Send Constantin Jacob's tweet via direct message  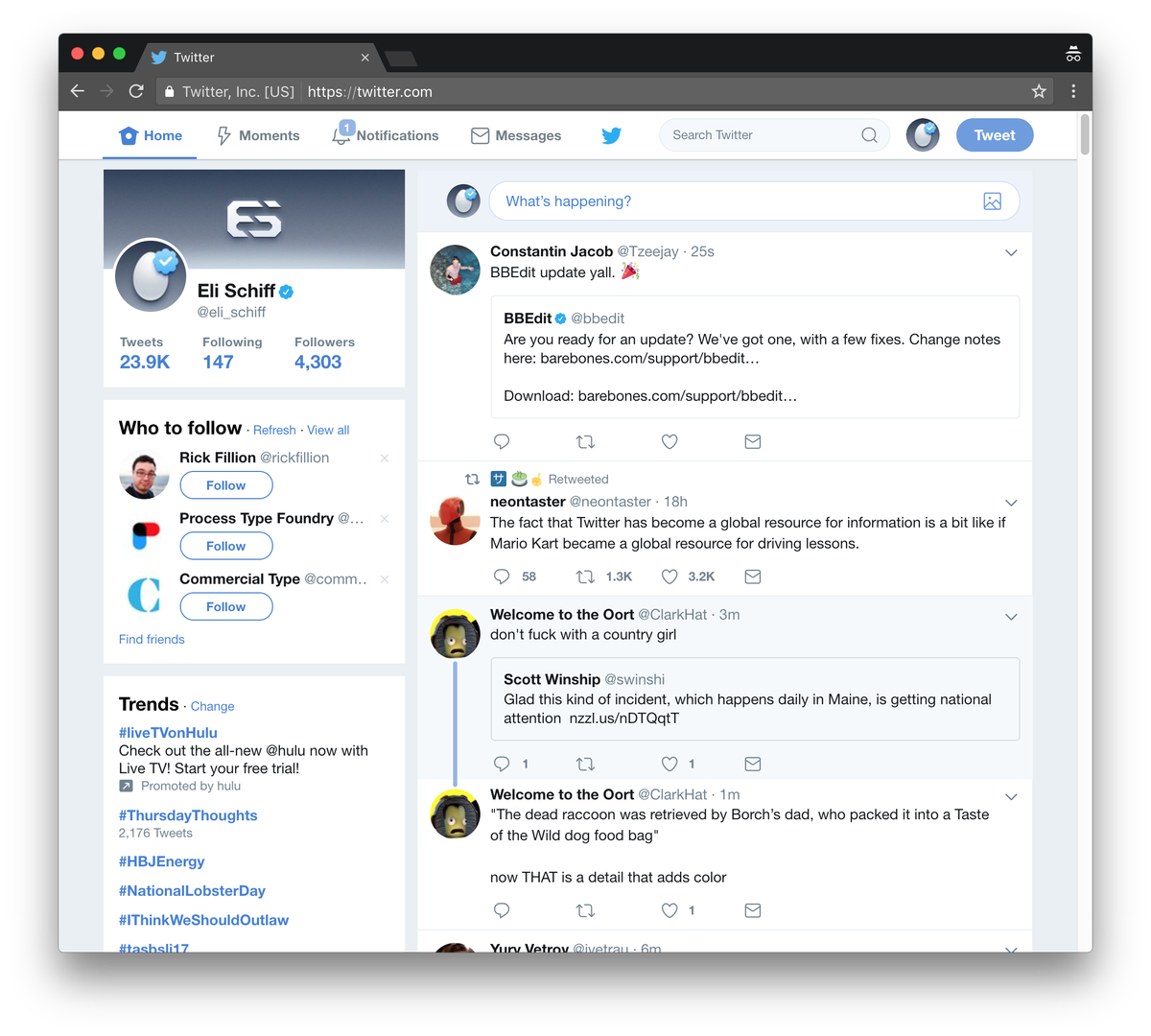pyautogui.click(x=753, y=442)
